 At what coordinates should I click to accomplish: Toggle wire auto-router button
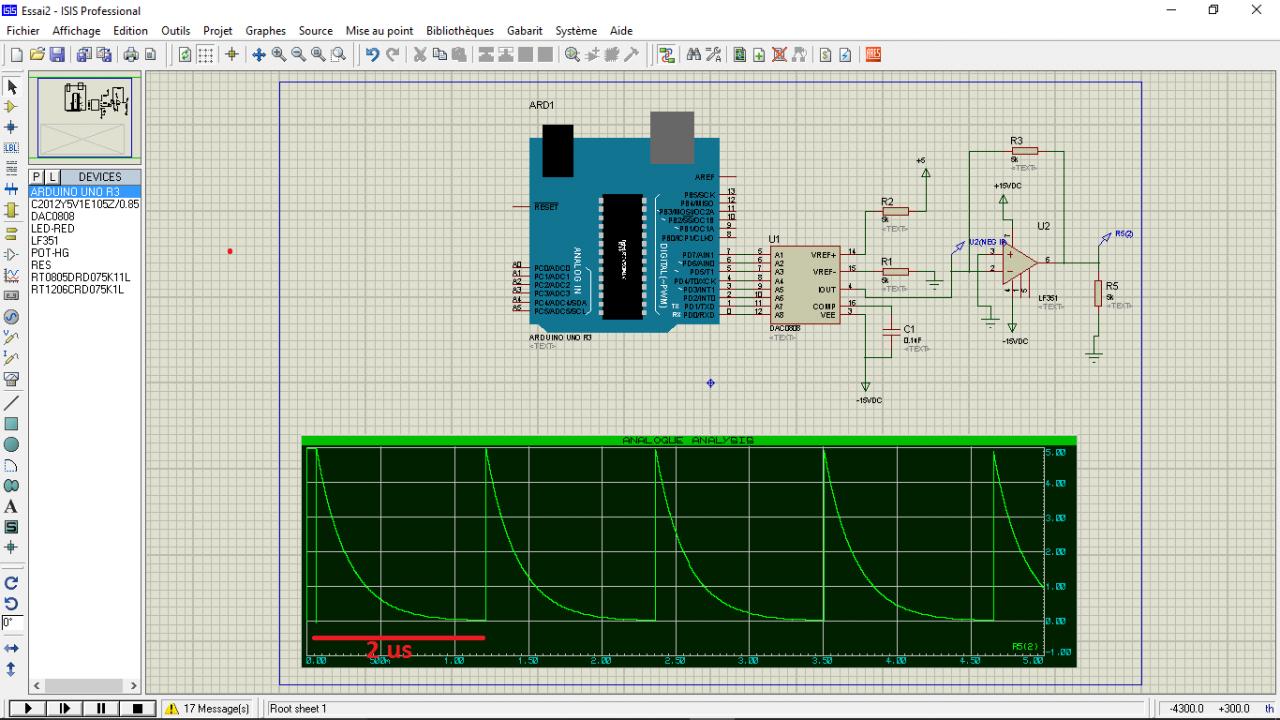click(x=667, y=54)
